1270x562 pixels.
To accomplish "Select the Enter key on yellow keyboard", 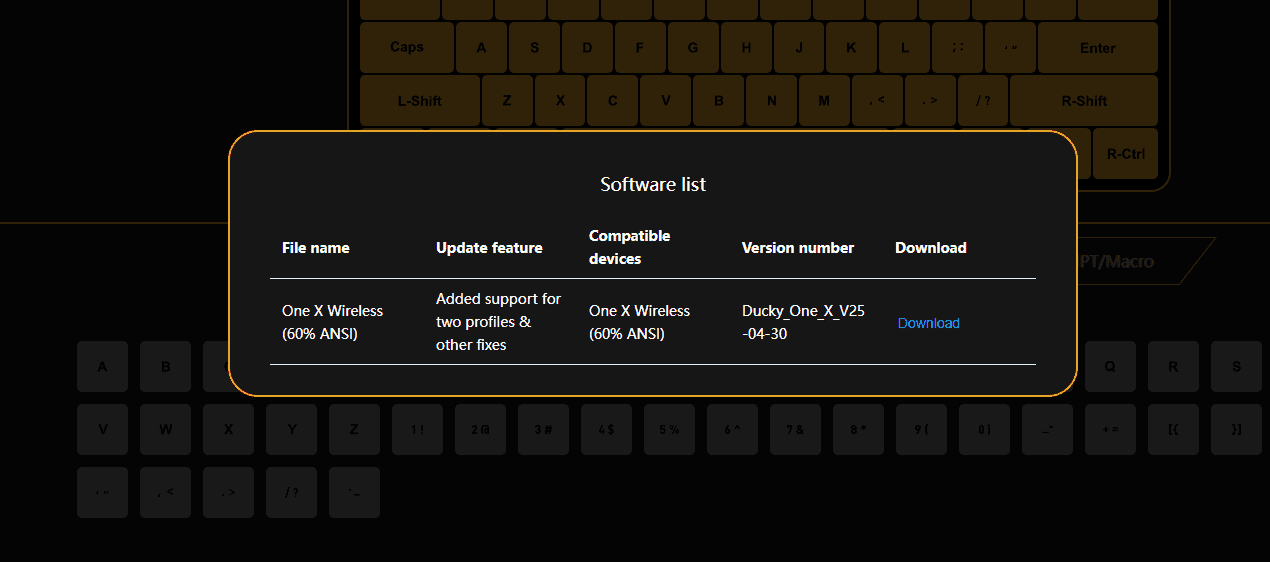I will click(x=1097, y=47).
